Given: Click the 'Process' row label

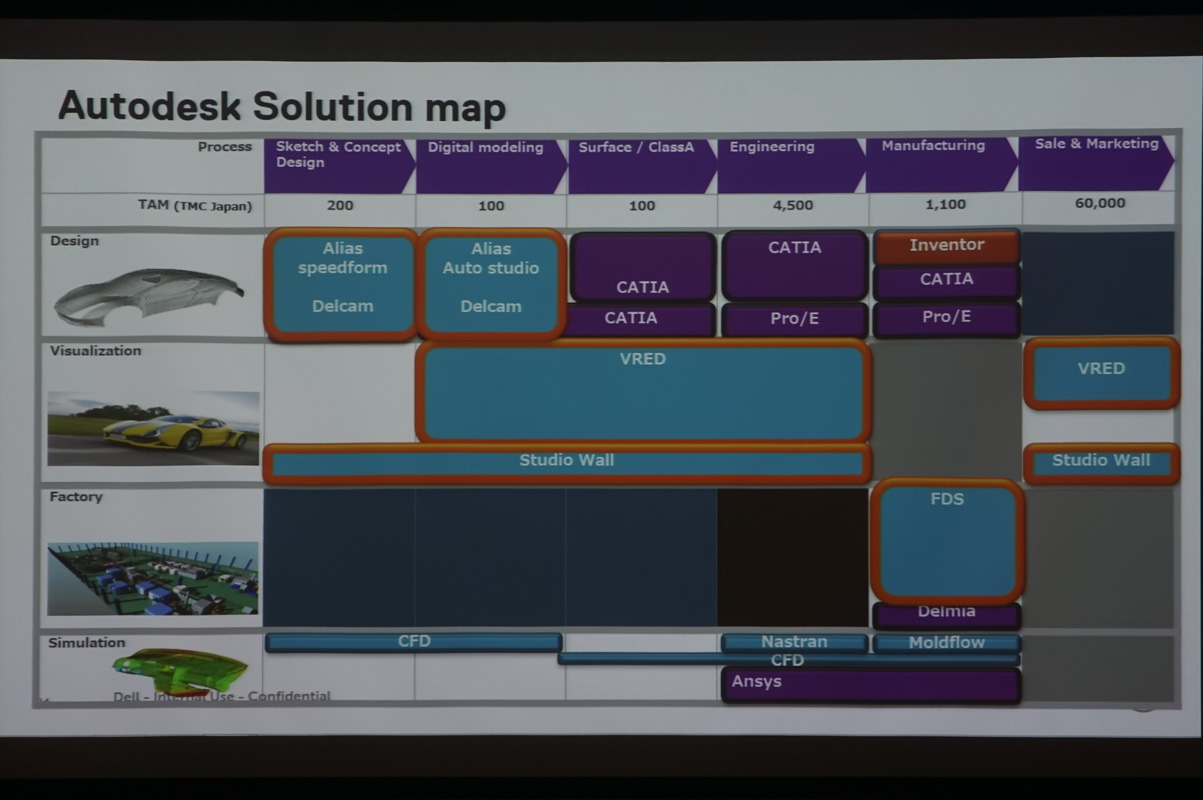Looking at the screenshot, I should [x=225, y=146].
